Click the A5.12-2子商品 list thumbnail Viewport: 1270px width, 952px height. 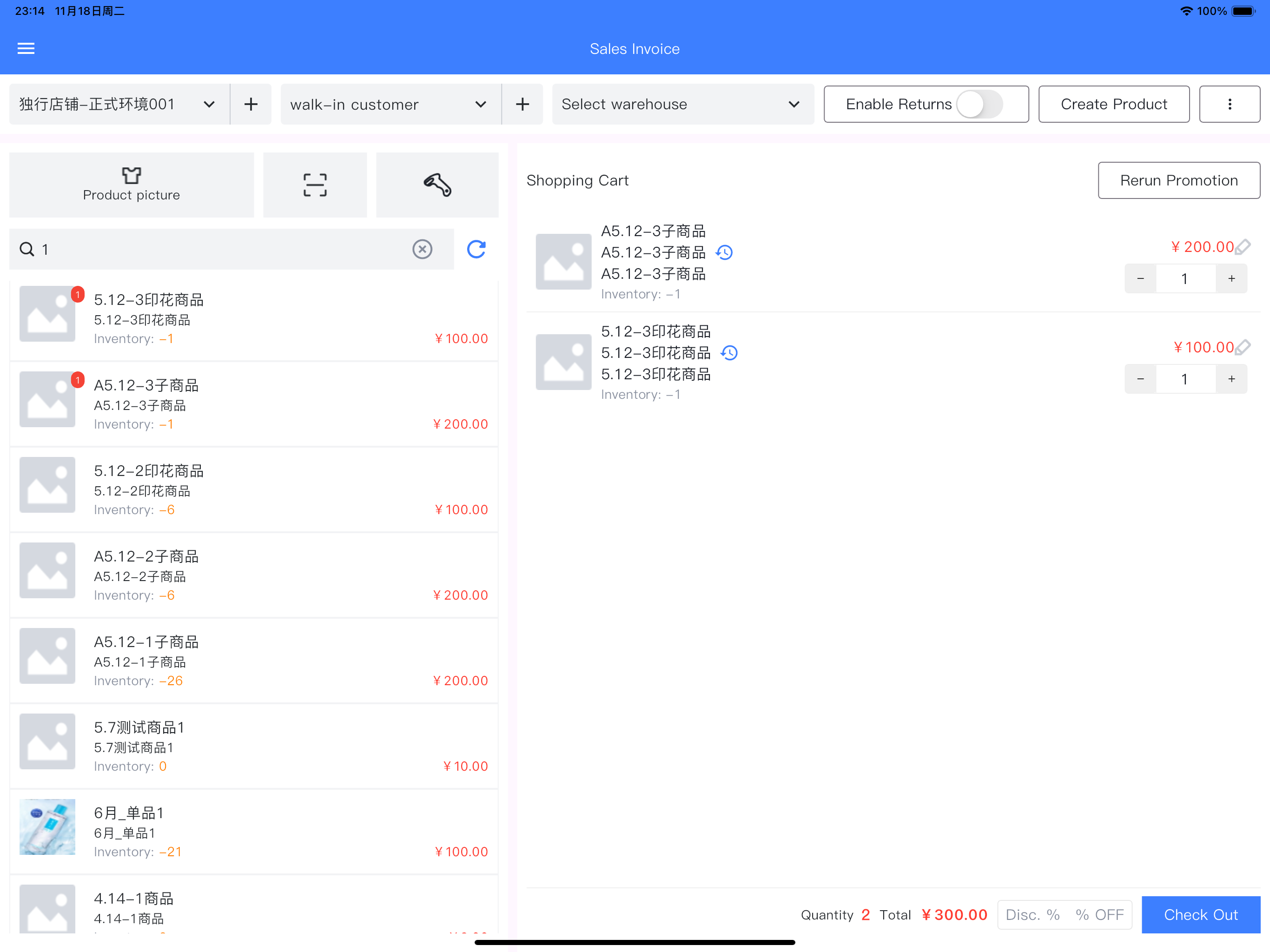point(47,571)
